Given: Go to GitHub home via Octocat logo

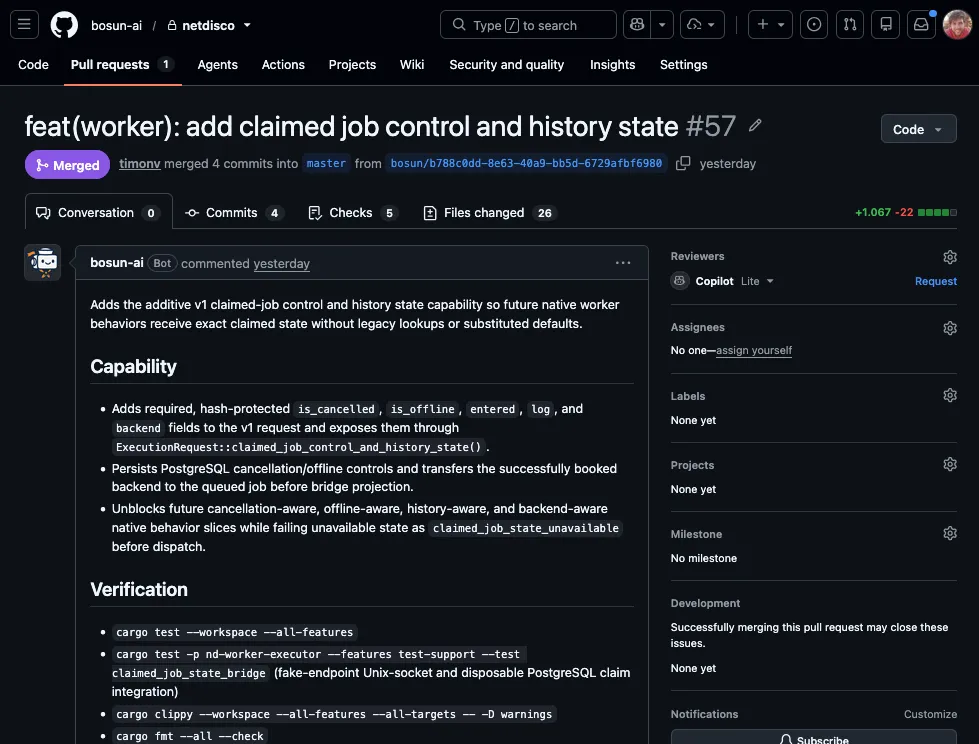Looking at the screenshot, I should (64, 25).
